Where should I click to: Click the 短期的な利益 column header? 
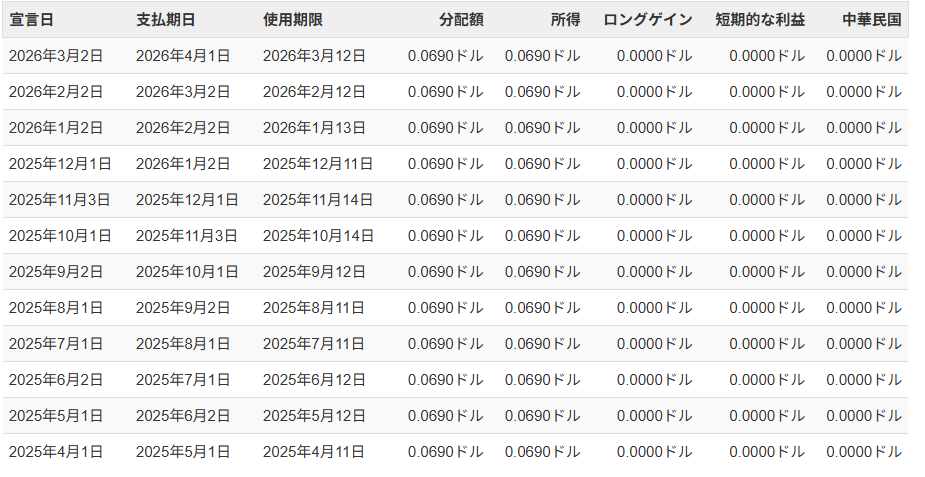[760, 20]
